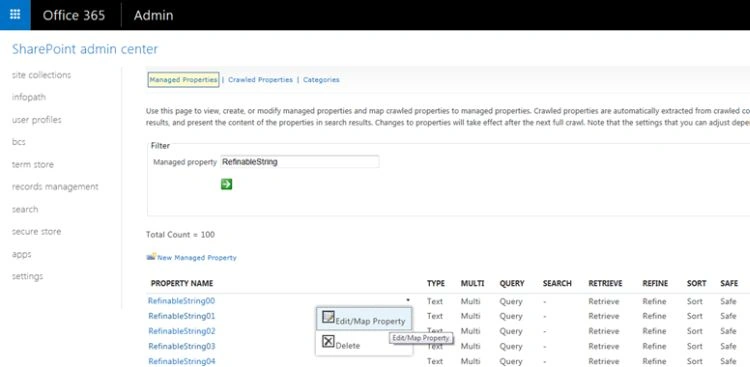Click the PROPERTY NAME column header
This screenshot has width=750, height=367.
pyautogui.click(x=182, y=283)
